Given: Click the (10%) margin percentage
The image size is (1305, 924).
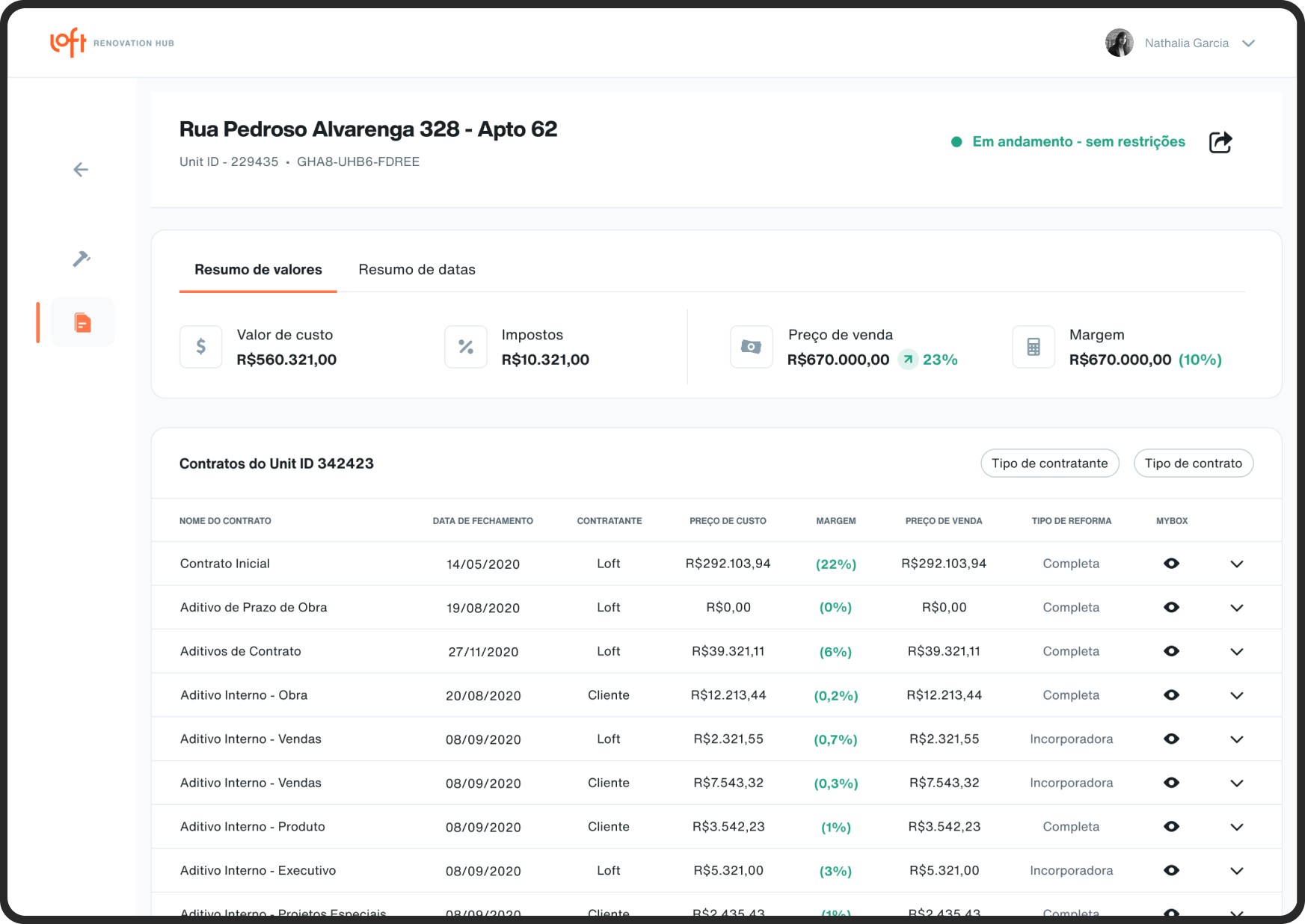Looking at the screenshot, I should click(1200, 360).
